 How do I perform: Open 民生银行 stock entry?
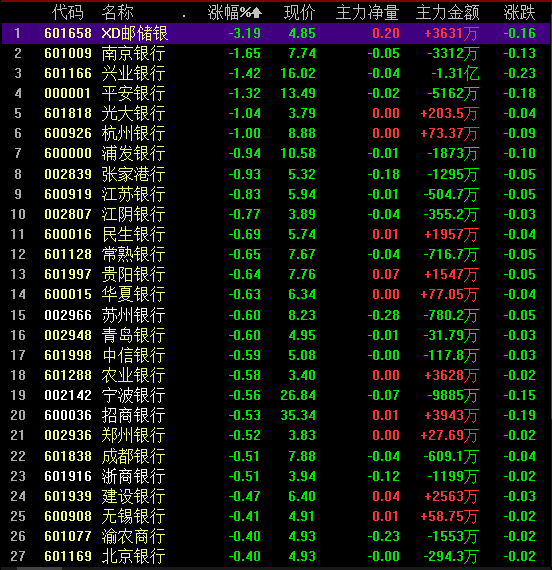[133, 234]
